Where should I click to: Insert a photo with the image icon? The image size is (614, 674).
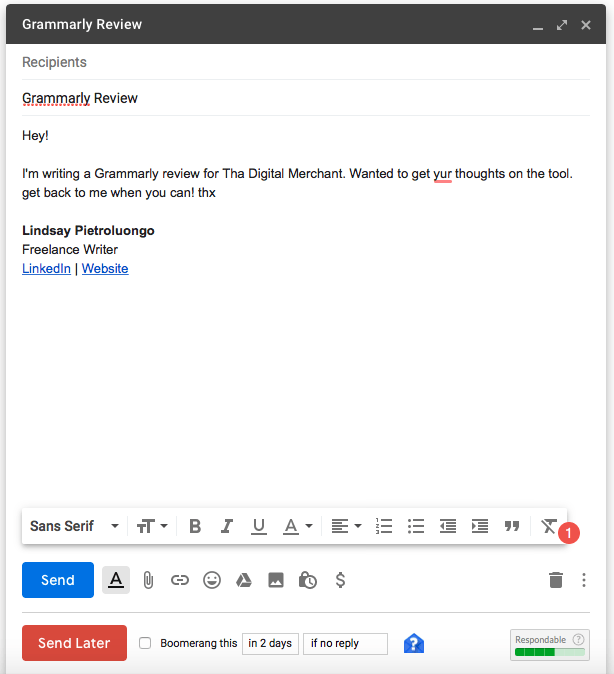(276, 580)
